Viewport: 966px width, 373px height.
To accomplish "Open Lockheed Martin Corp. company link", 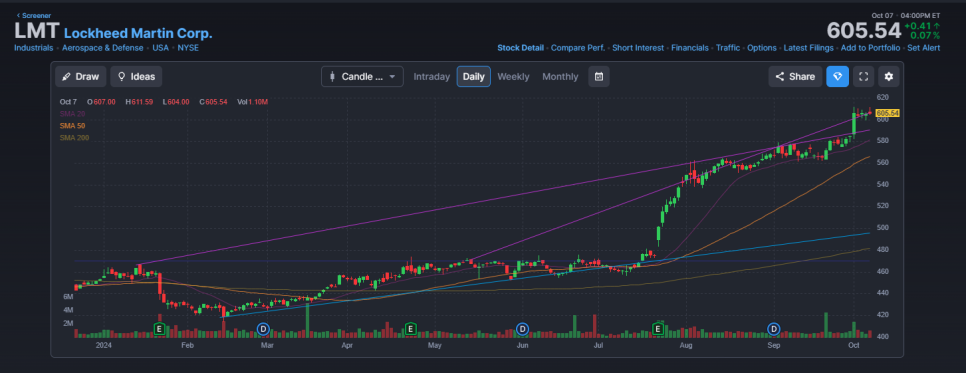I will pyautogui.click(x=138, y=33).
